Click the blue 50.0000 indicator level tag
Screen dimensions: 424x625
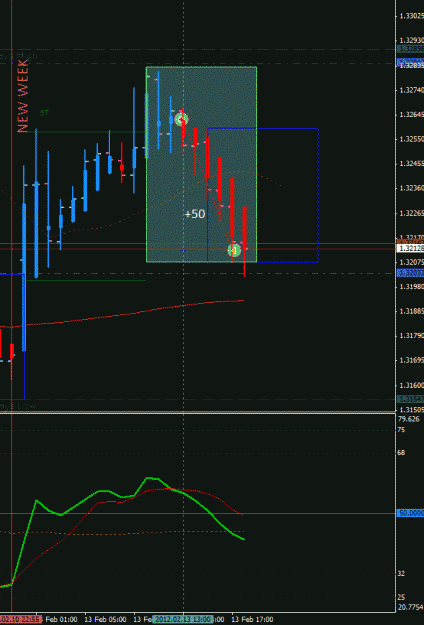point(411,513)
